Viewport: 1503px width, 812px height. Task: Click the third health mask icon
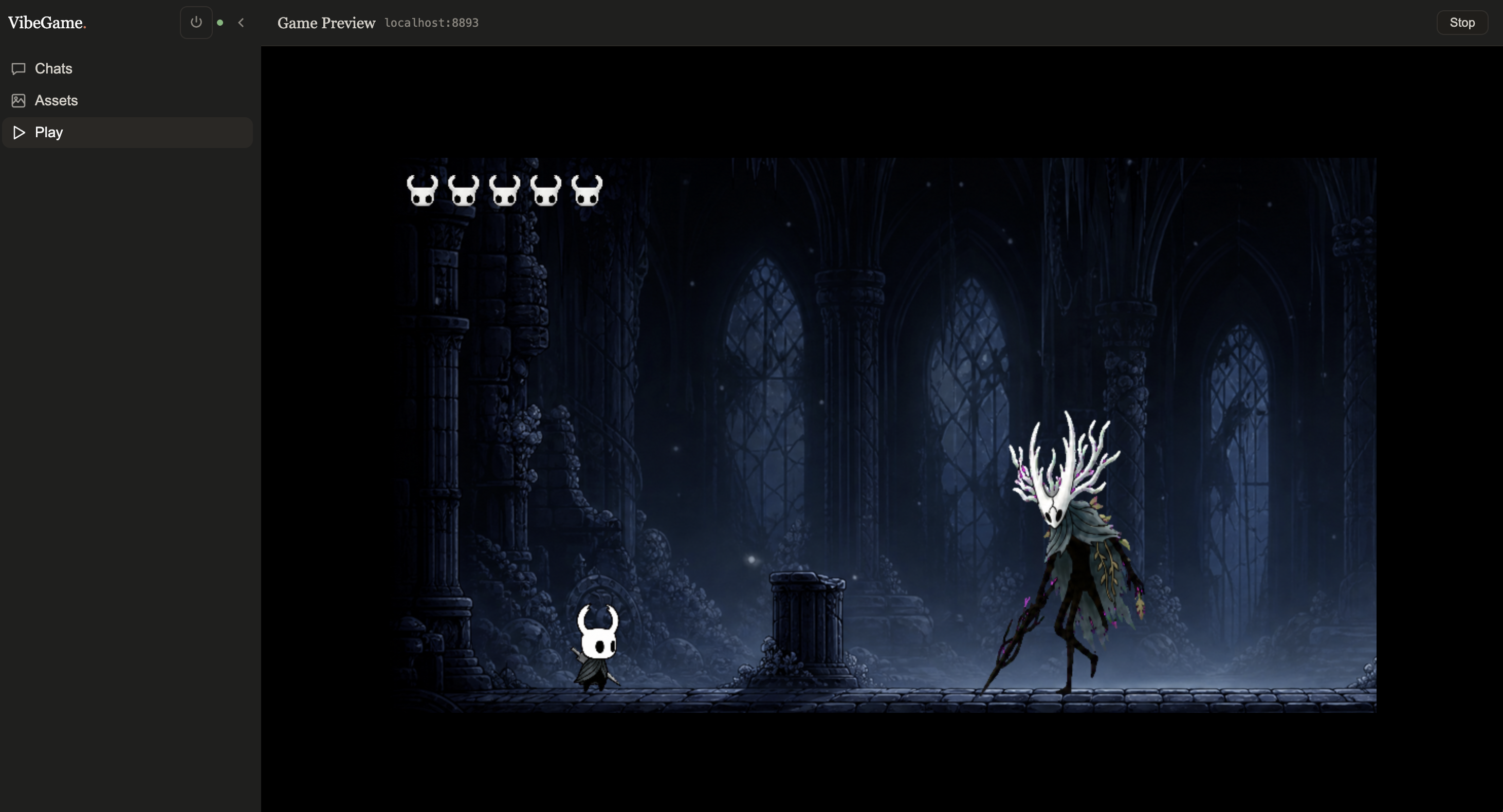[505, 190]
